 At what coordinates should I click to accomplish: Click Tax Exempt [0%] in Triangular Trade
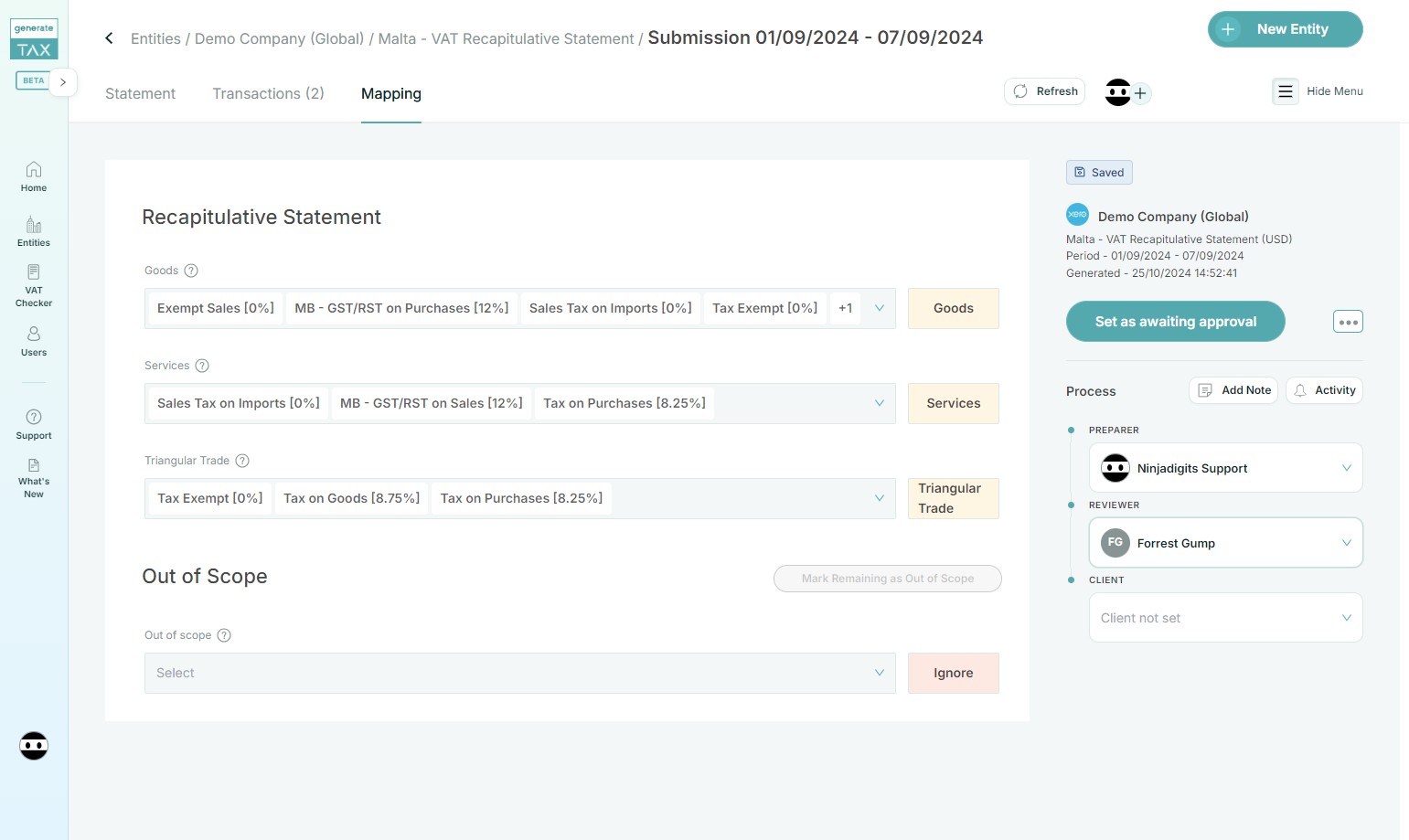coord(209,498)
